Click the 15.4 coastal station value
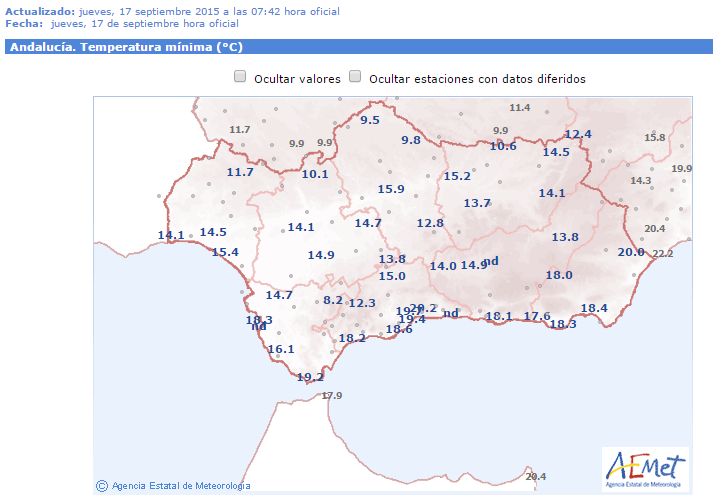 coord(225,252)
